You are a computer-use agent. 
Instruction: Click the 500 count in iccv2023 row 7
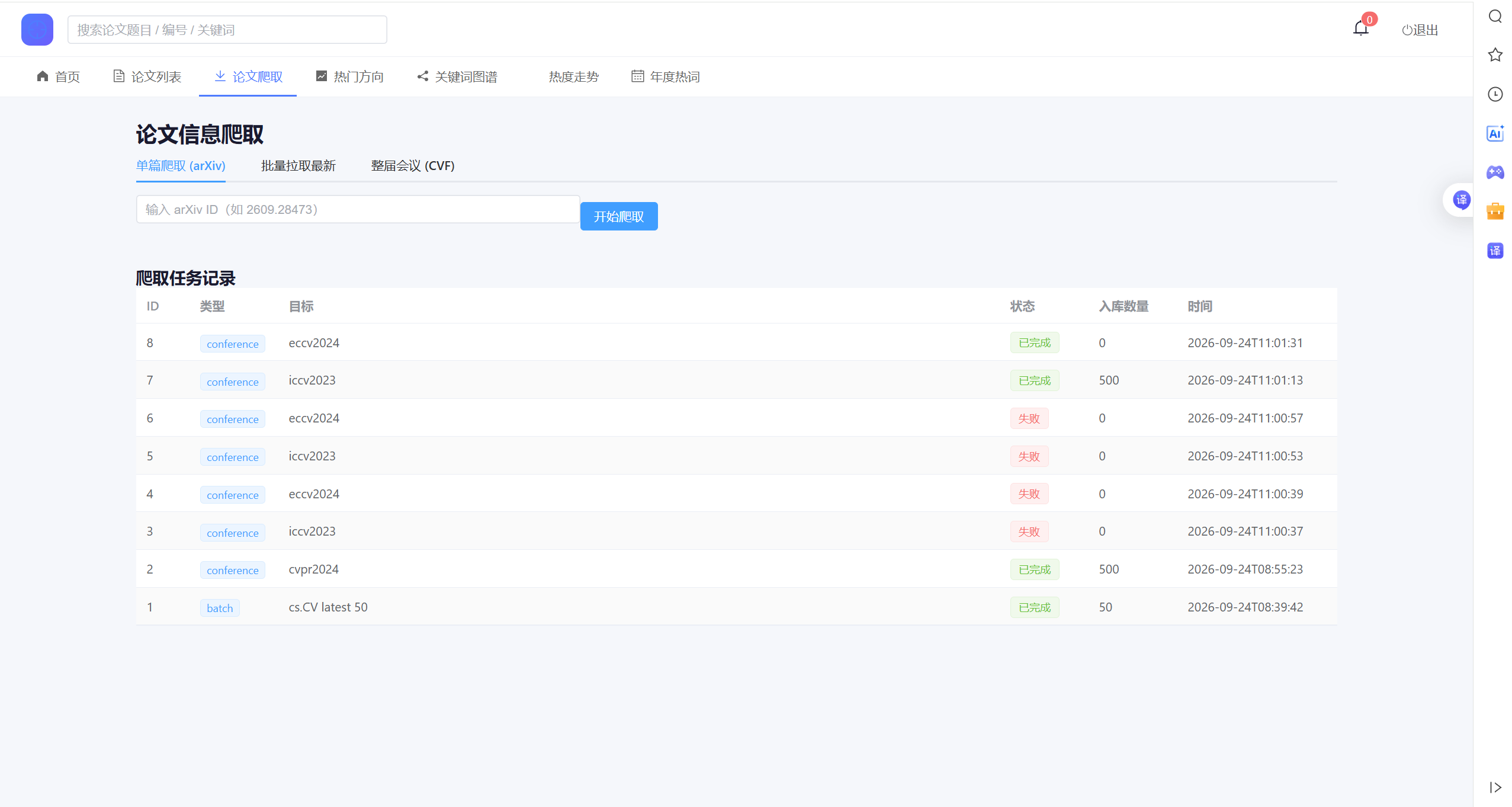pos(1109,380)
